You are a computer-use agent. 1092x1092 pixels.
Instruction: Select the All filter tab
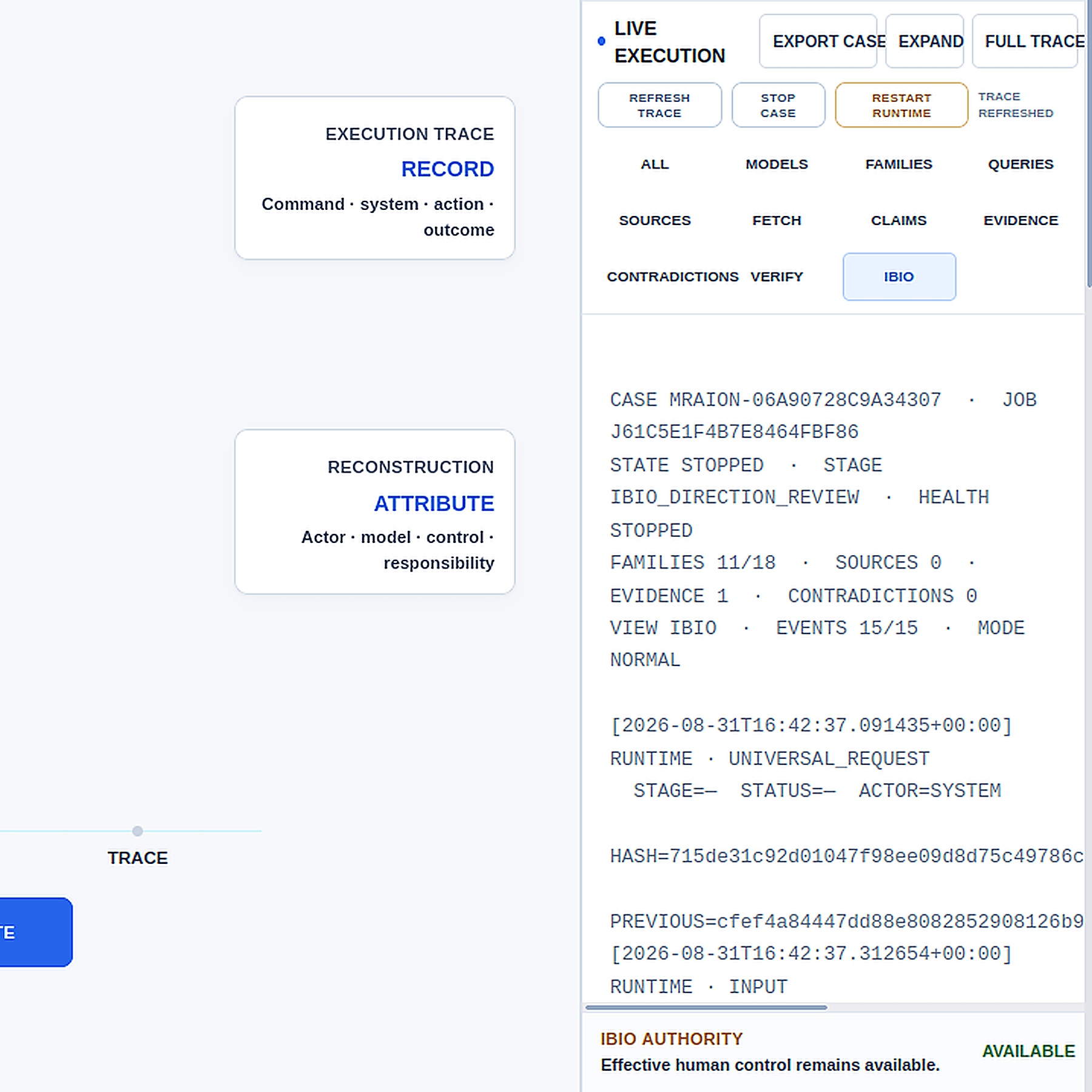(655, 164)
